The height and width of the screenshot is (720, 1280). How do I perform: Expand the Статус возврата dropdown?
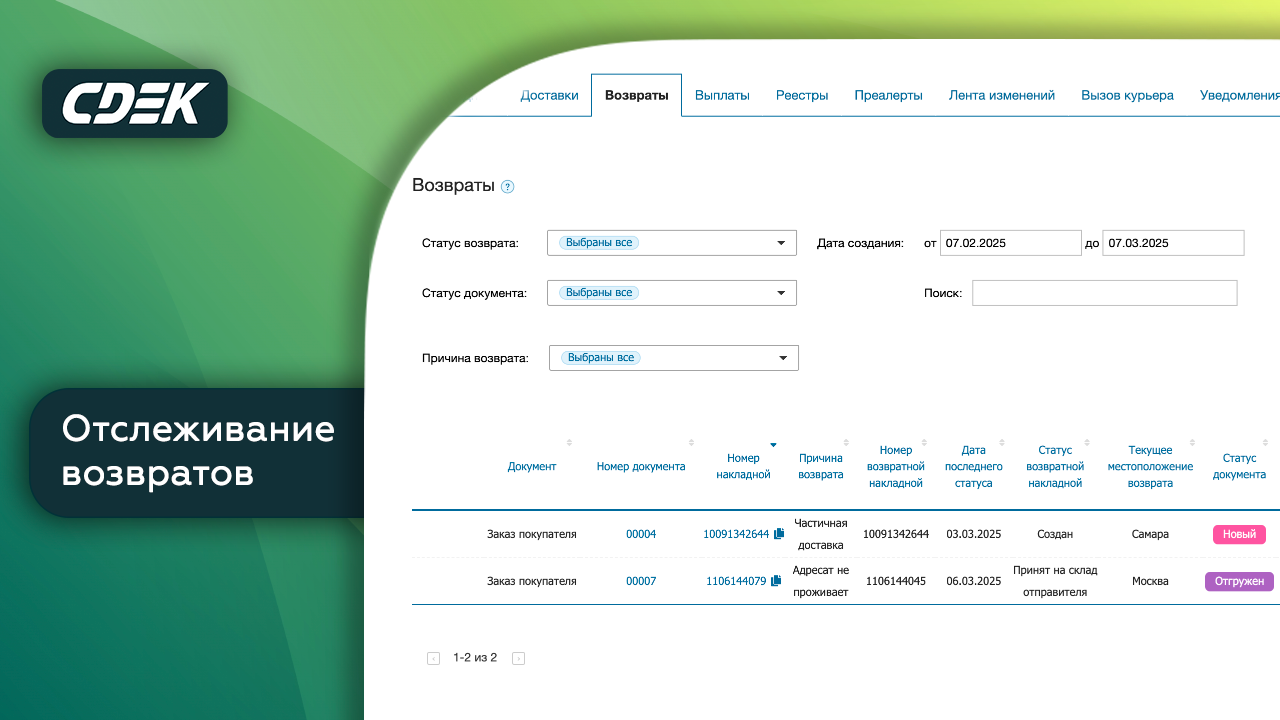781,243
